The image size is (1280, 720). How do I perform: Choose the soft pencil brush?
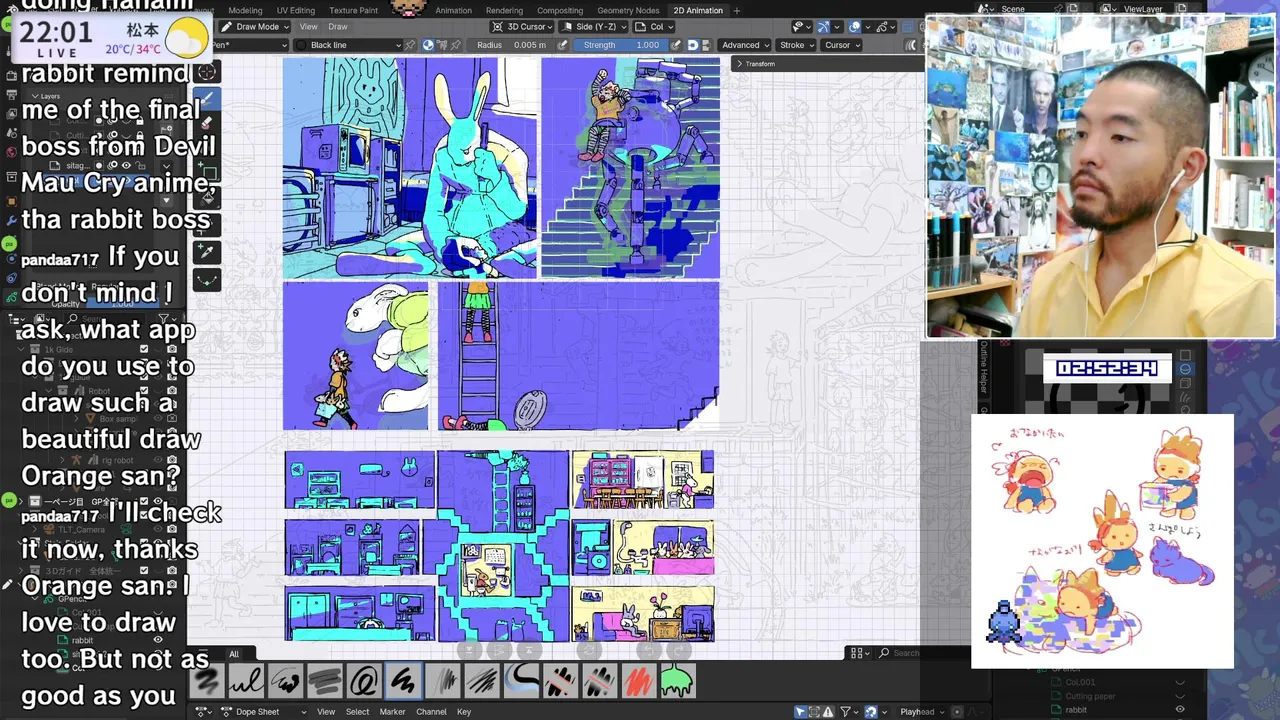(442, 682)
